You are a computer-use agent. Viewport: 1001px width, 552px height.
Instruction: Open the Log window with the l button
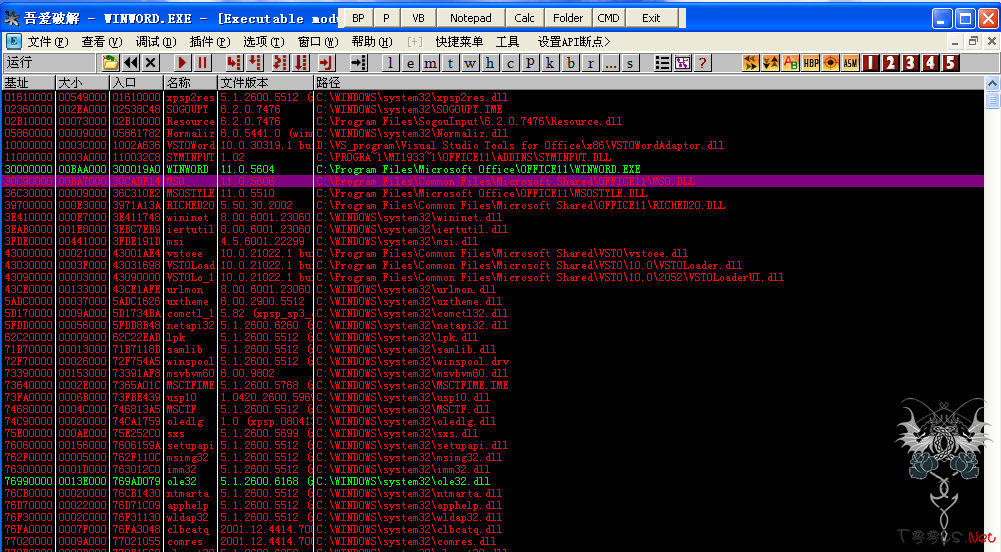tap(390, 63)
